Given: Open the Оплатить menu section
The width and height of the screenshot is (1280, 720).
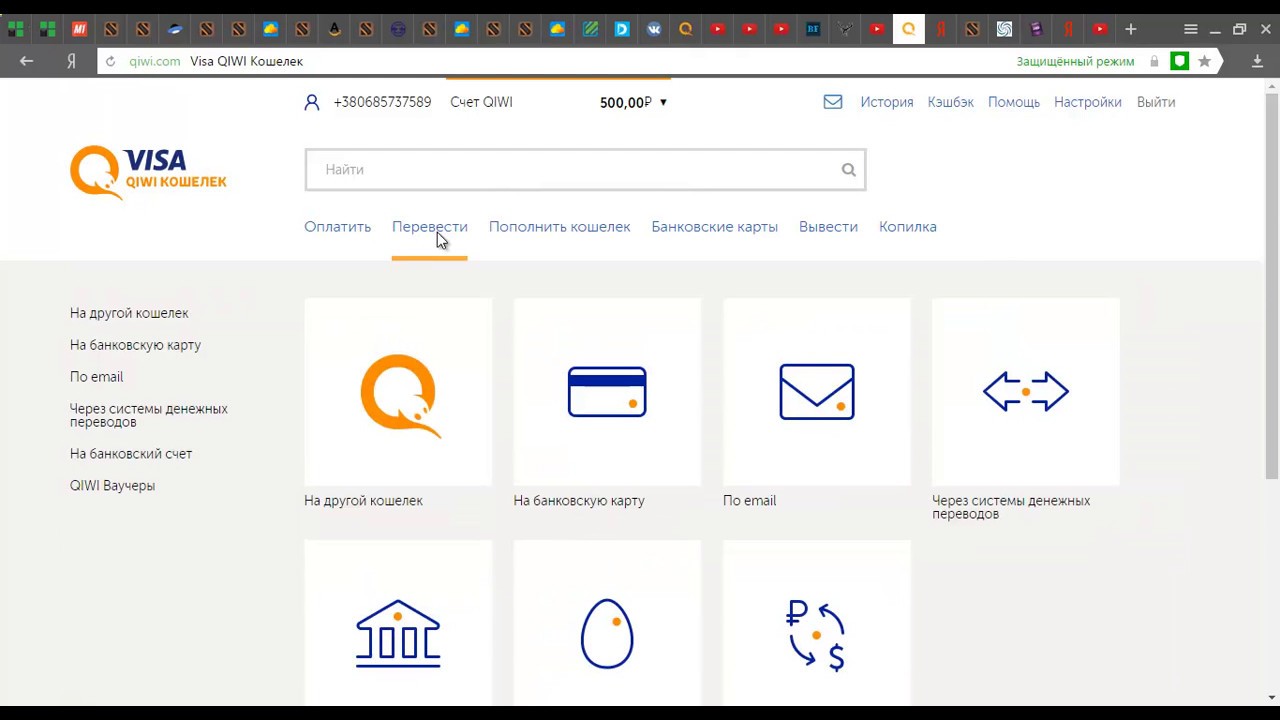Looking at the screenshot, I should (337, 227).
